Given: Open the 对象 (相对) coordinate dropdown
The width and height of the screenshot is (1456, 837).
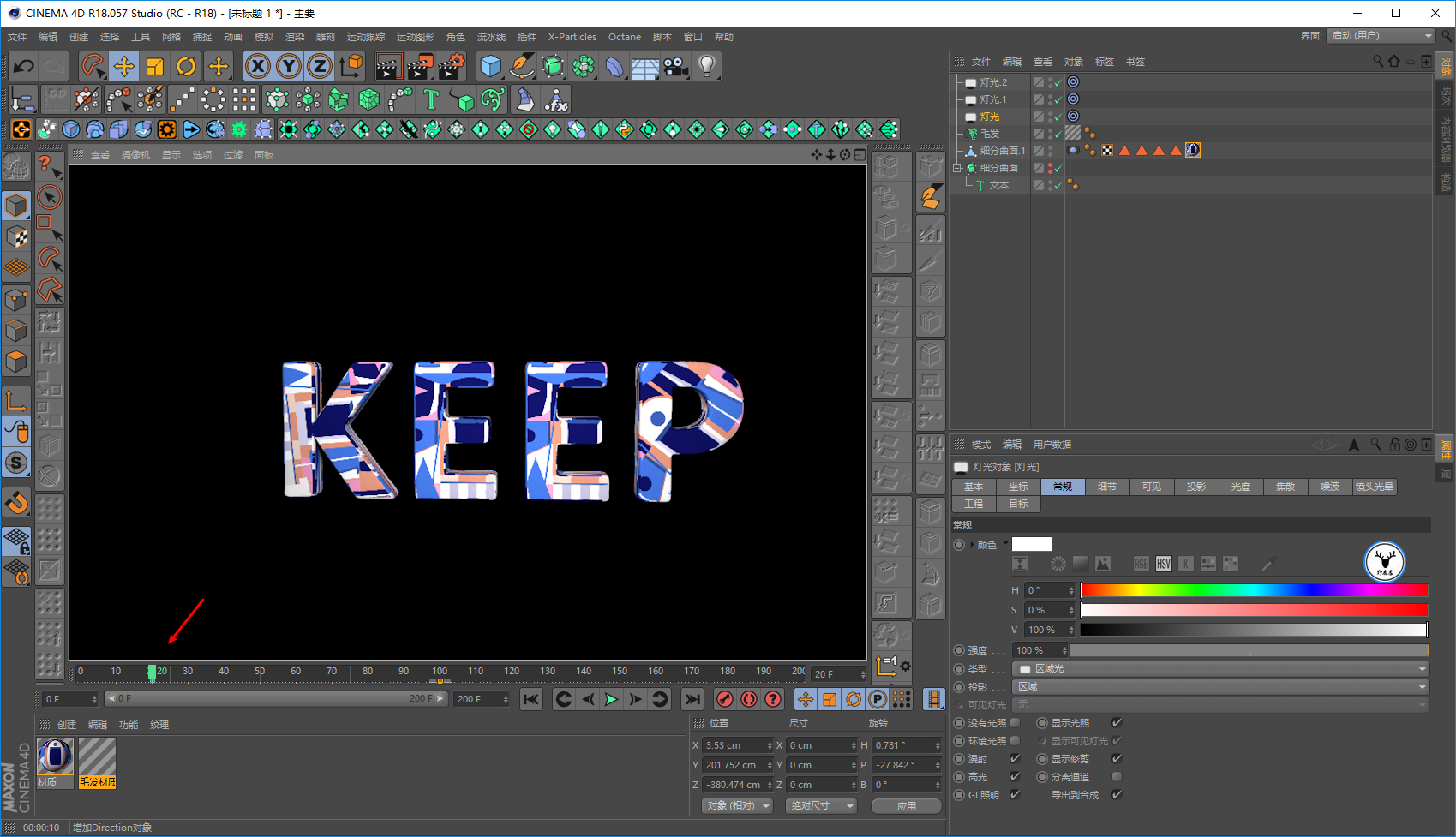Looking at the screenshot, I should point(737,806).
